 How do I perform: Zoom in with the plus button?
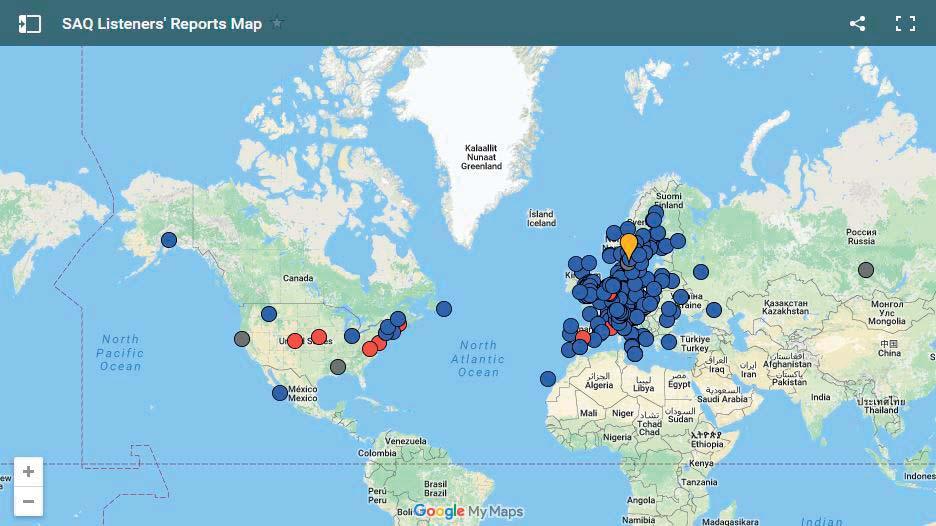pos(28,472)
